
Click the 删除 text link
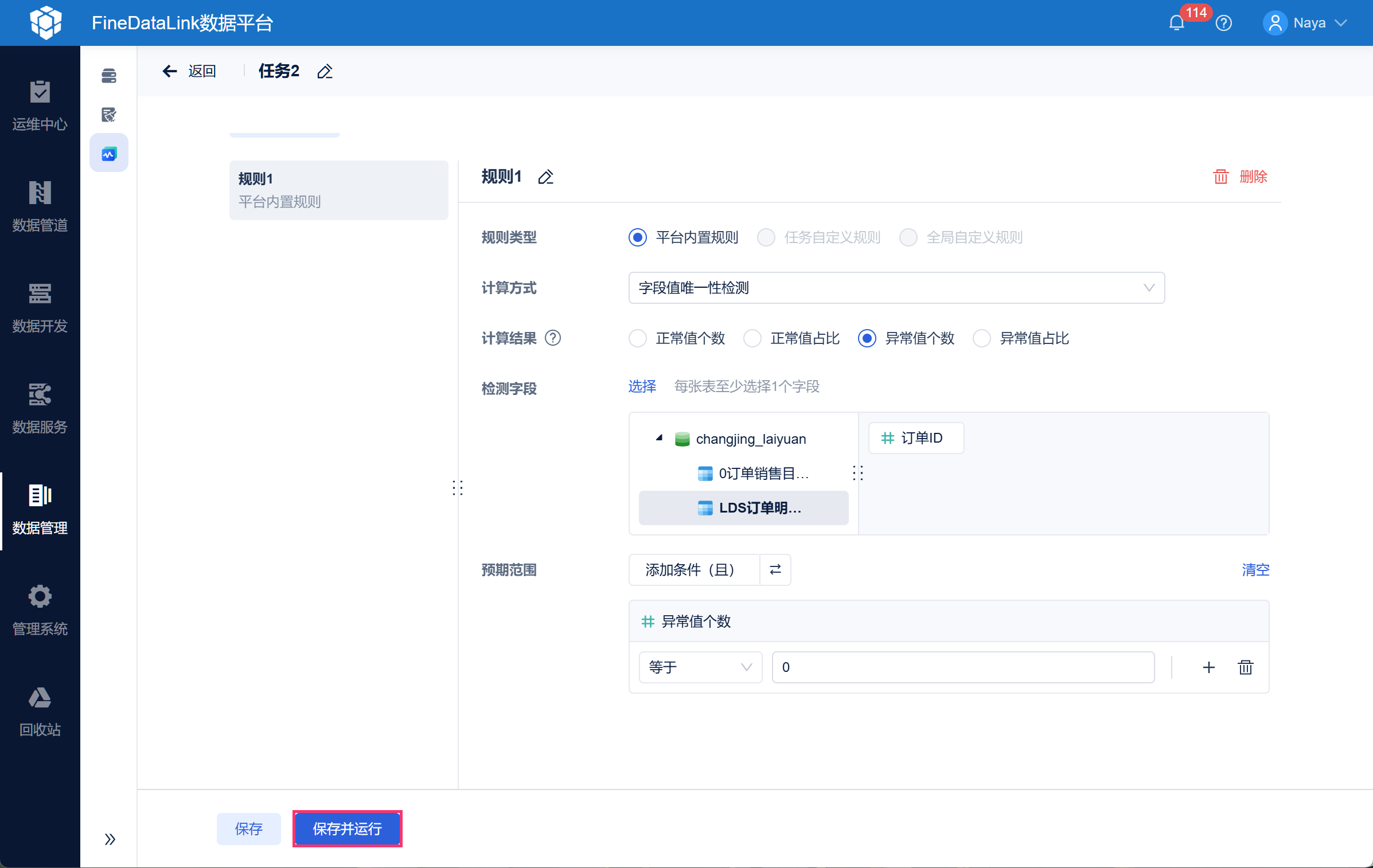click(1253, 177)
